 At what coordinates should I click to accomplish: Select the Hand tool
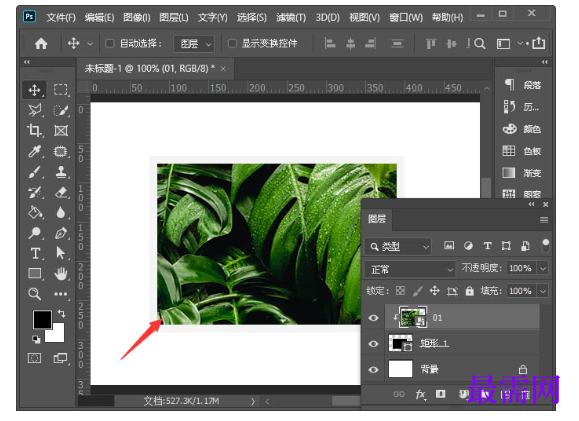pyautogui.click(x=61, y=274)
